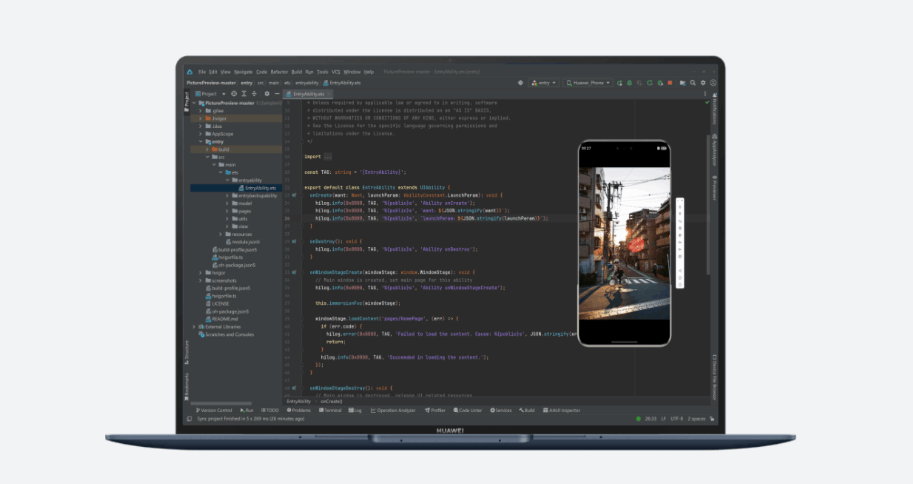Click the Project Structure folder icon in toolbar
The width and height of the screenshot is (913, 484).
tap(682, 83)
